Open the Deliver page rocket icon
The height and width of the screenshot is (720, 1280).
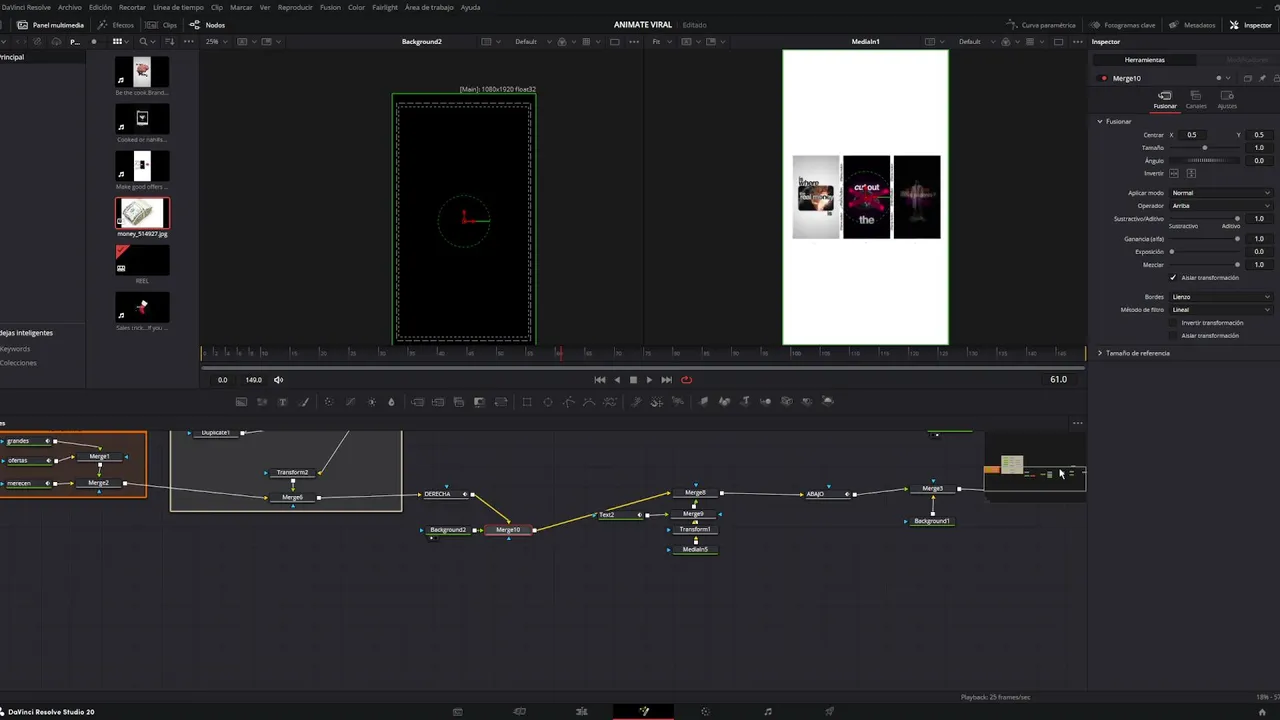829,712
